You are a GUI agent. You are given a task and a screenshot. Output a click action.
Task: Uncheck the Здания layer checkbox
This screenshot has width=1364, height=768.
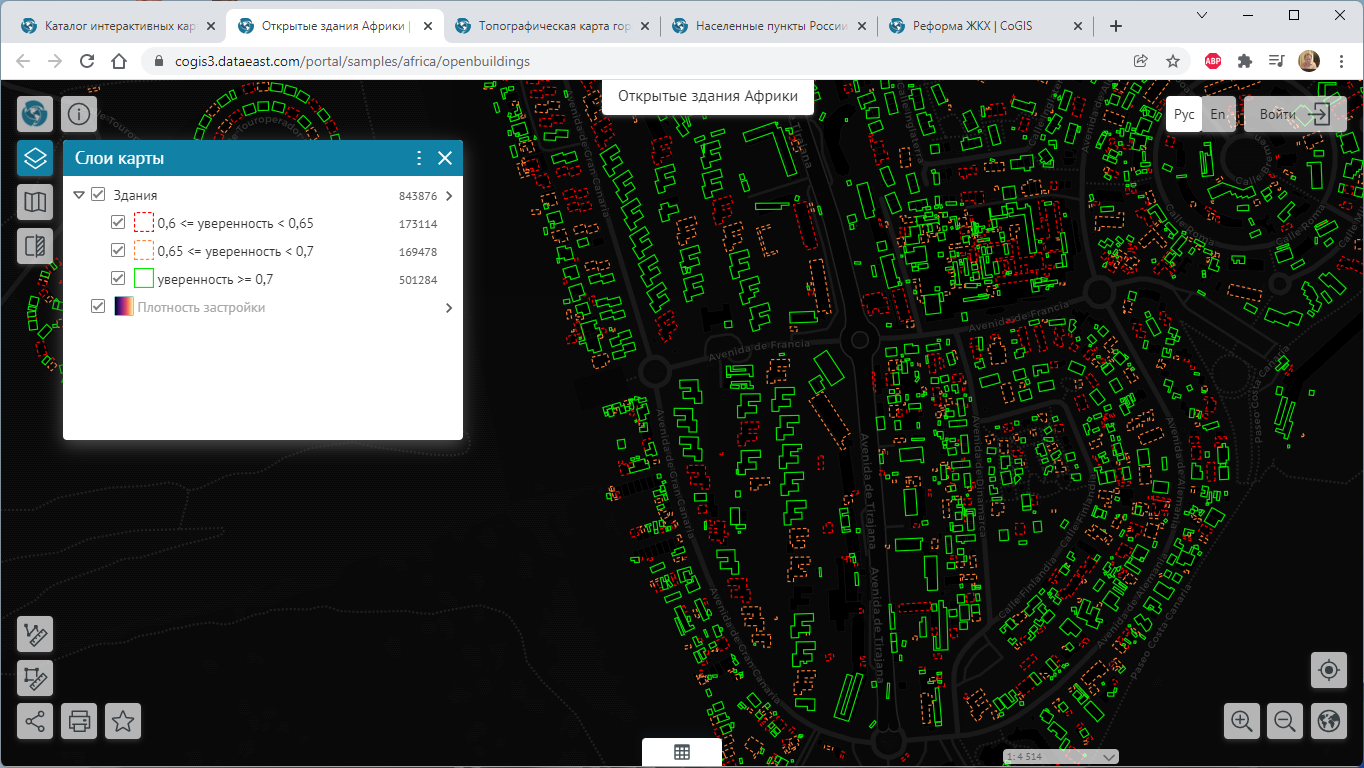tap(98, 195)
